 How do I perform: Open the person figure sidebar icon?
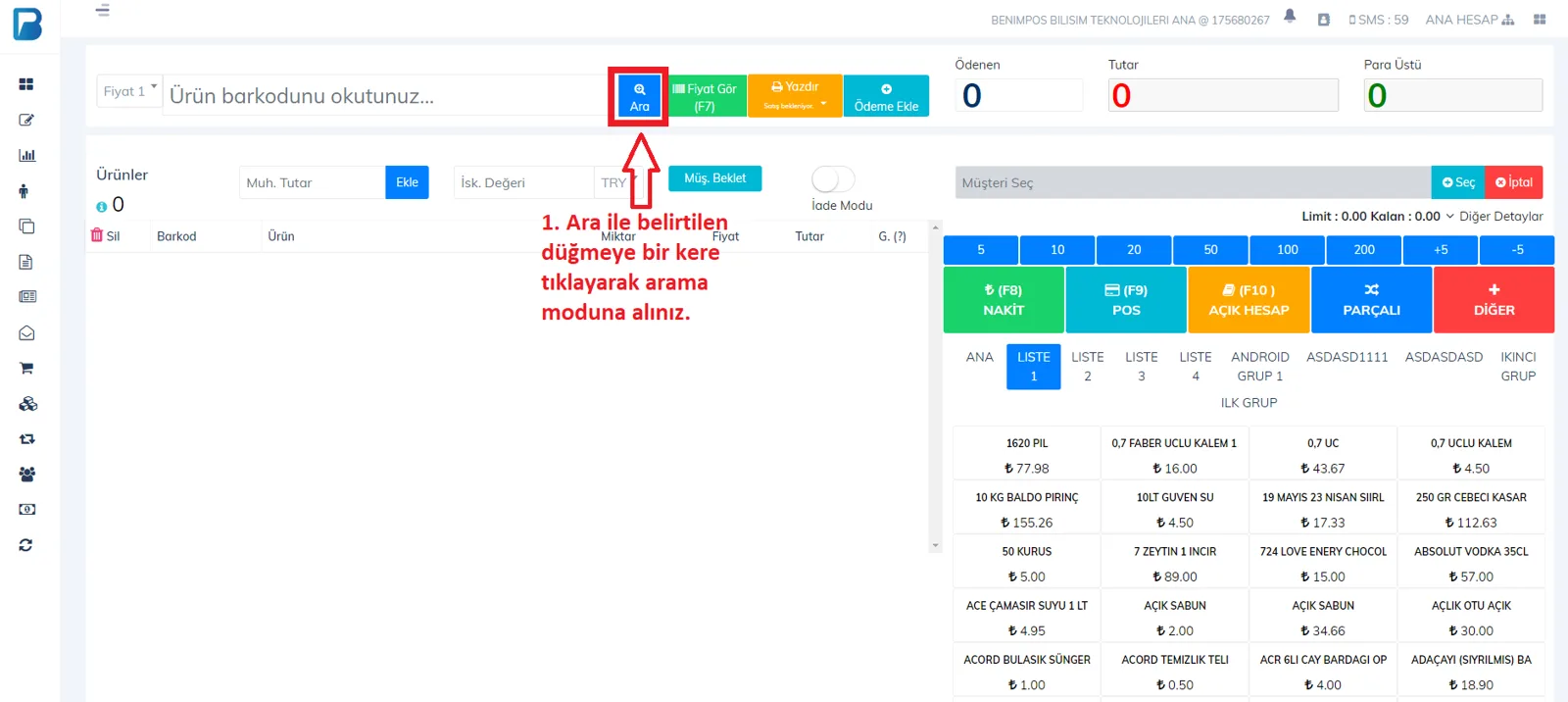24,190
